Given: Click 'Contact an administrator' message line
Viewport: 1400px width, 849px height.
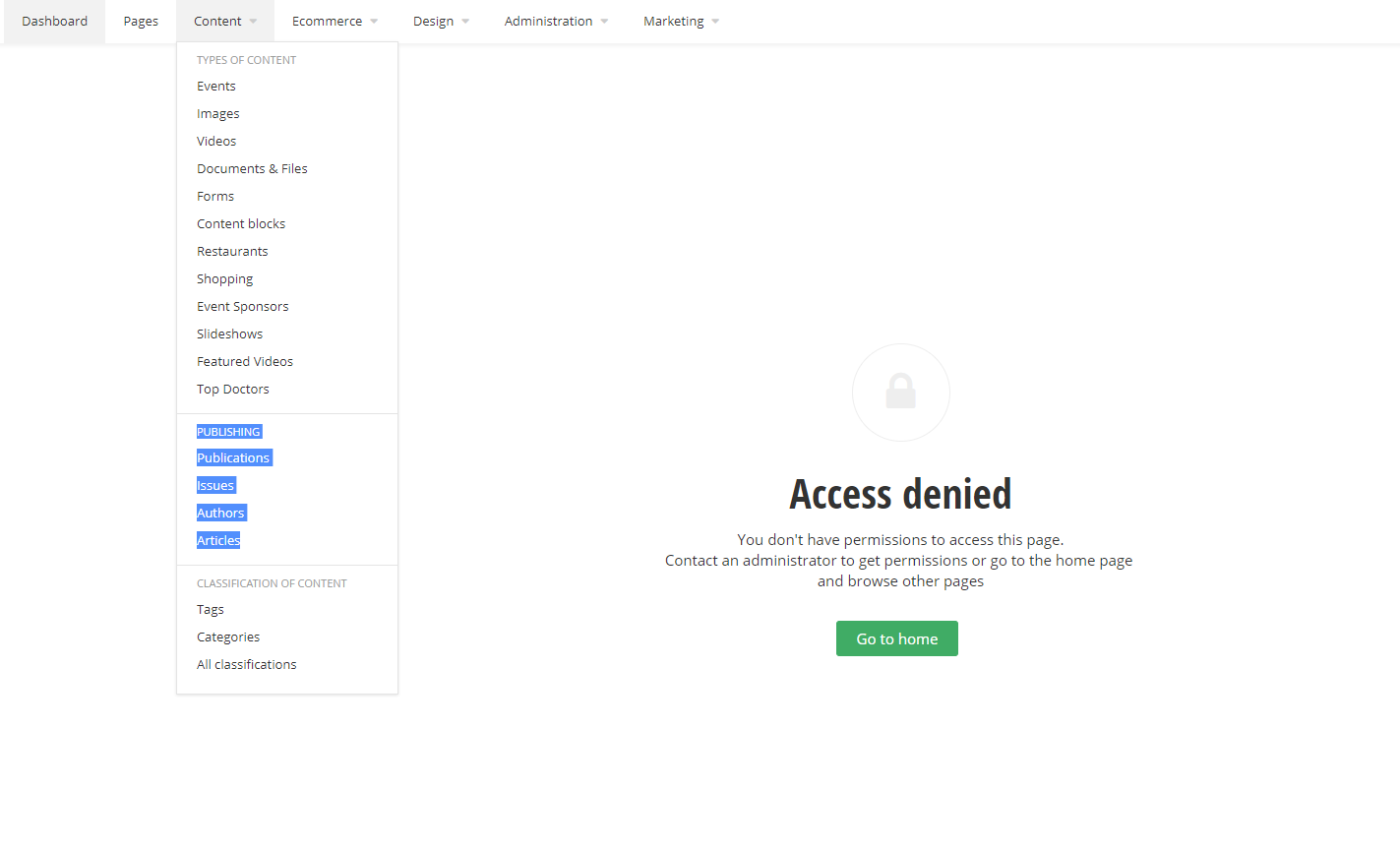Looking at the screenshot, I should pyautogui.click(x=899, y=561).
